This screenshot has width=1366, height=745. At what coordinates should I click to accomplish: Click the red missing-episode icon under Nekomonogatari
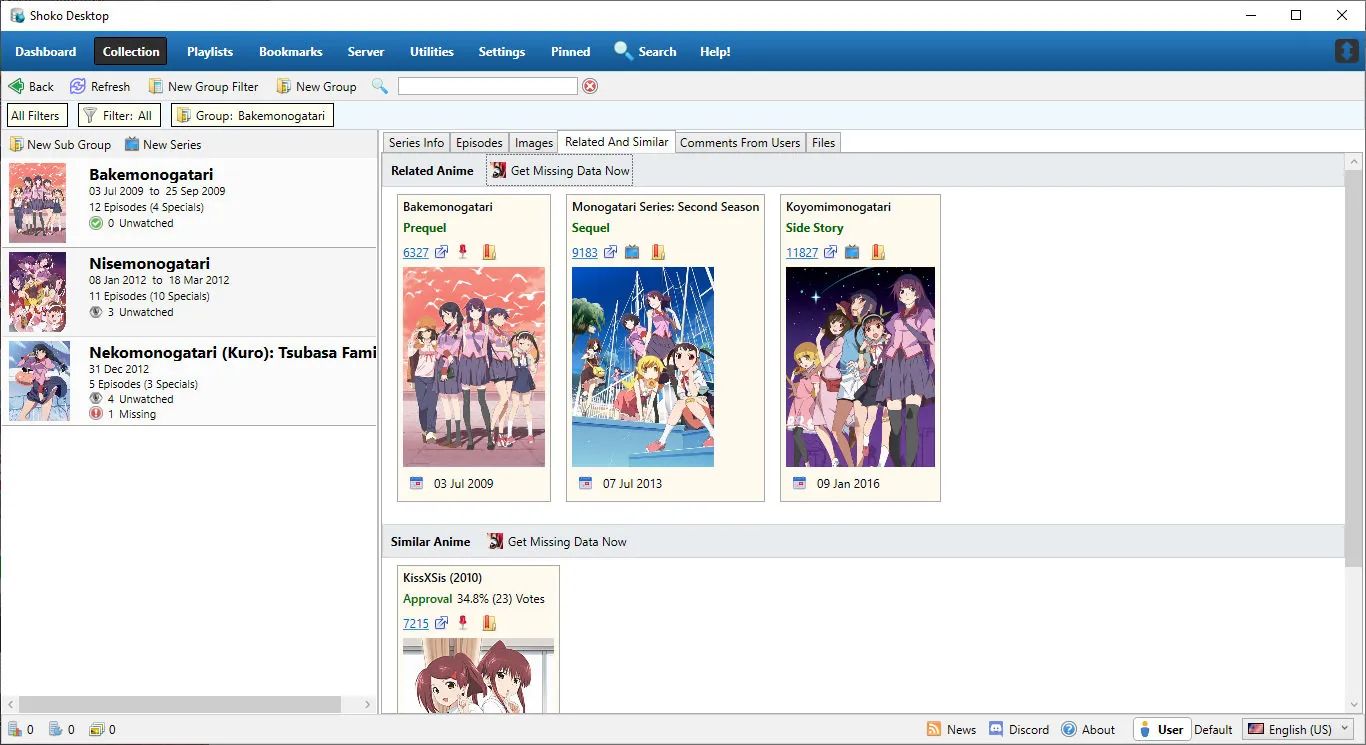(x=96, y=413)
